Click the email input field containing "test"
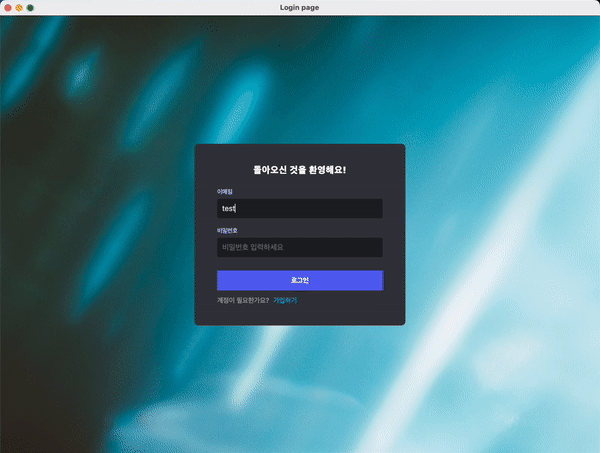 pos(300,209)
